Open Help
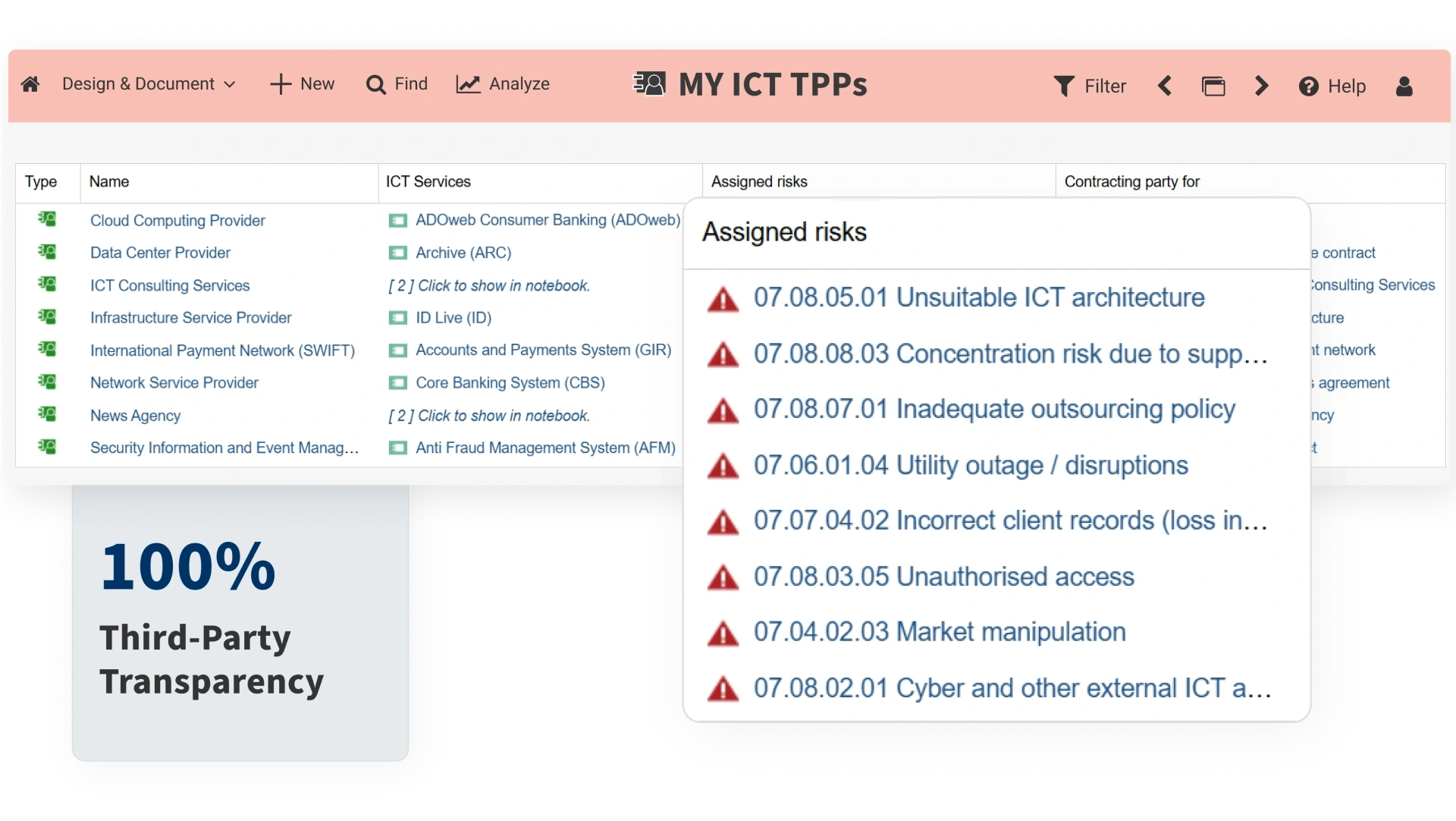 [x=1332, y=86]
